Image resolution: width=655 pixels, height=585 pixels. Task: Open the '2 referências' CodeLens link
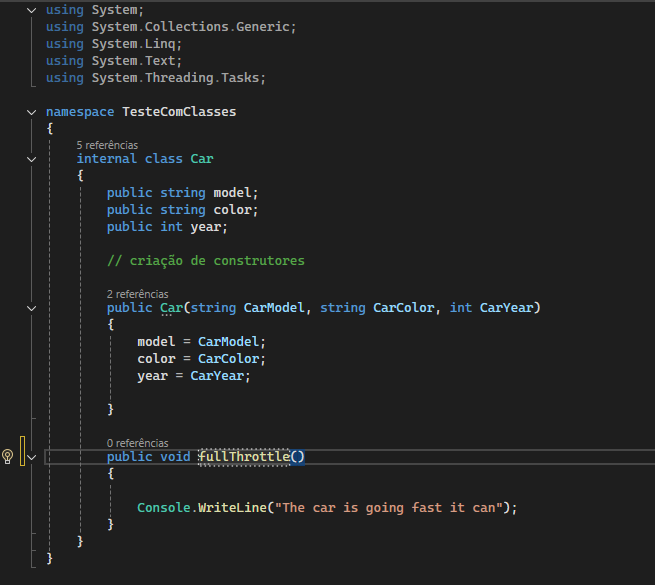(137, 294)
